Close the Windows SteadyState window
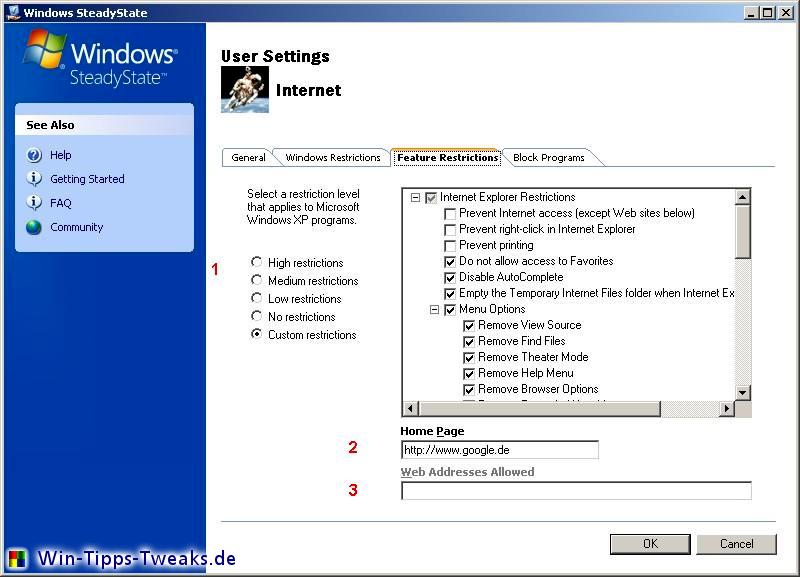The image size is (800, 577). pyautogui.click(x=786, y=12)
